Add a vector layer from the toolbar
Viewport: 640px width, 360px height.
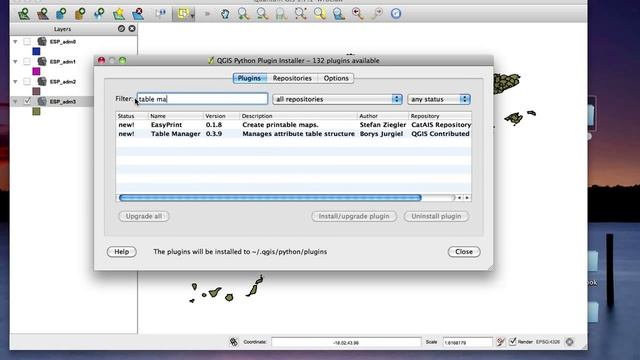click(x=24, y=14)
